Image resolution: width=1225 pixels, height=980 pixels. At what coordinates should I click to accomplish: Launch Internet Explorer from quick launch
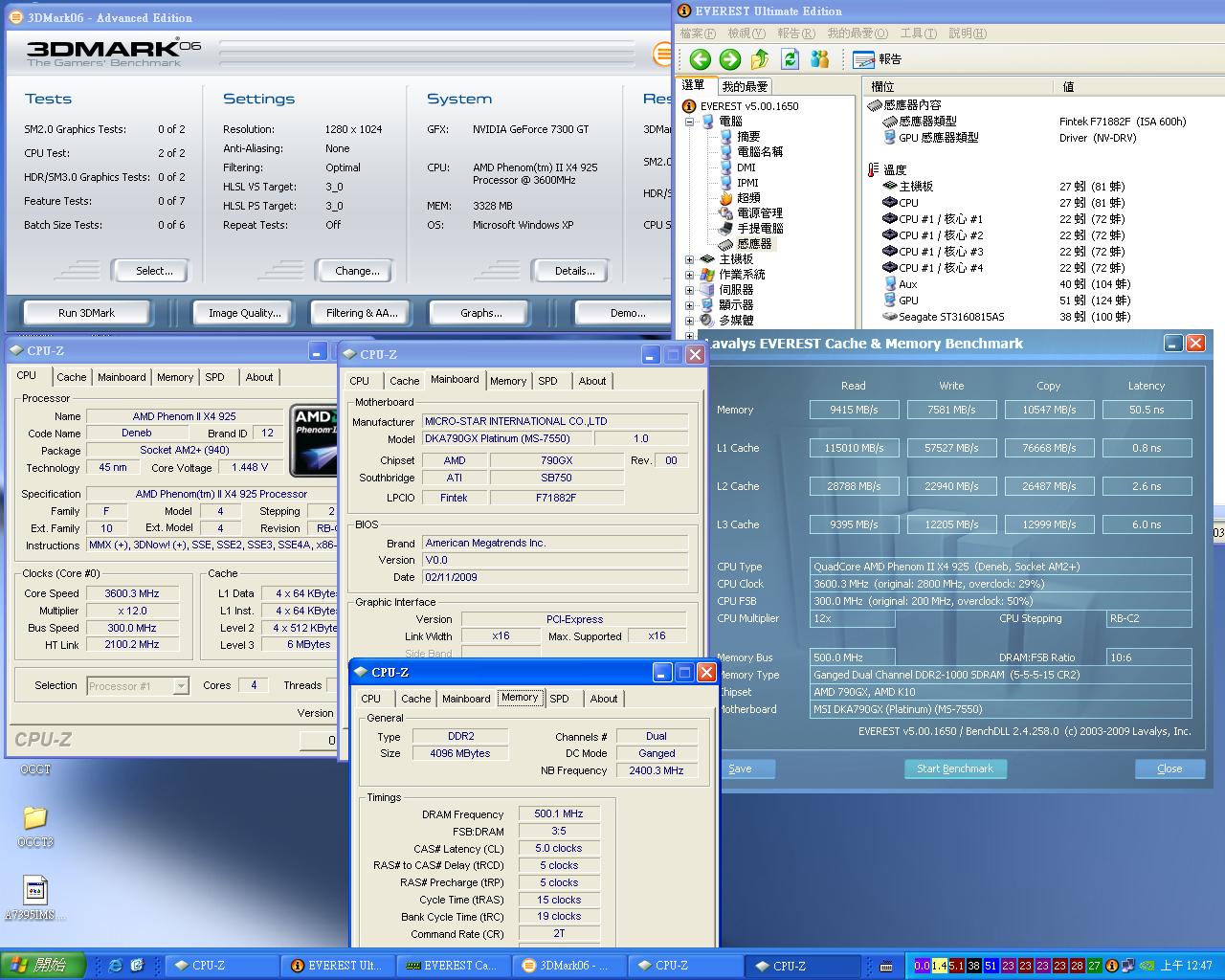click(x=115, y=966)
